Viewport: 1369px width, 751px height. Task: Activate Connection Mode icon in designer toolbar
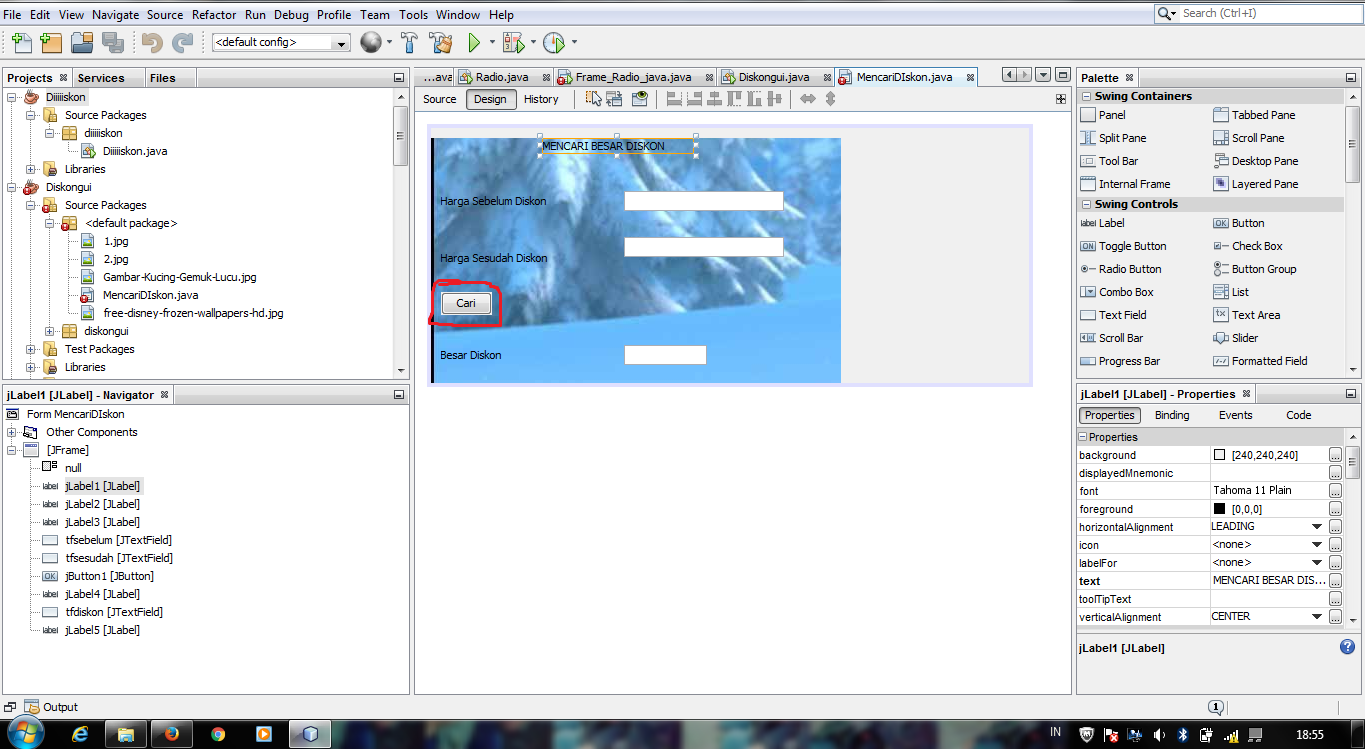(614, 98)
